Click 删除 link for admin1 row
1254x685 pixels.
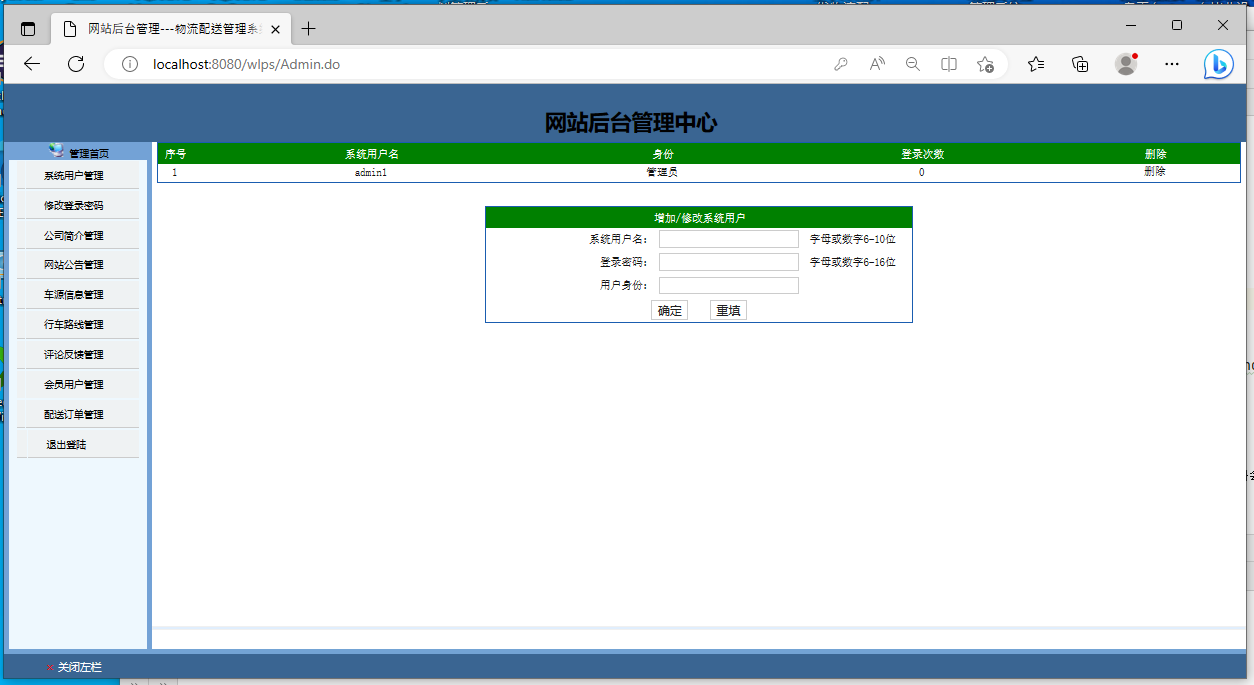tap(1155, 171)
